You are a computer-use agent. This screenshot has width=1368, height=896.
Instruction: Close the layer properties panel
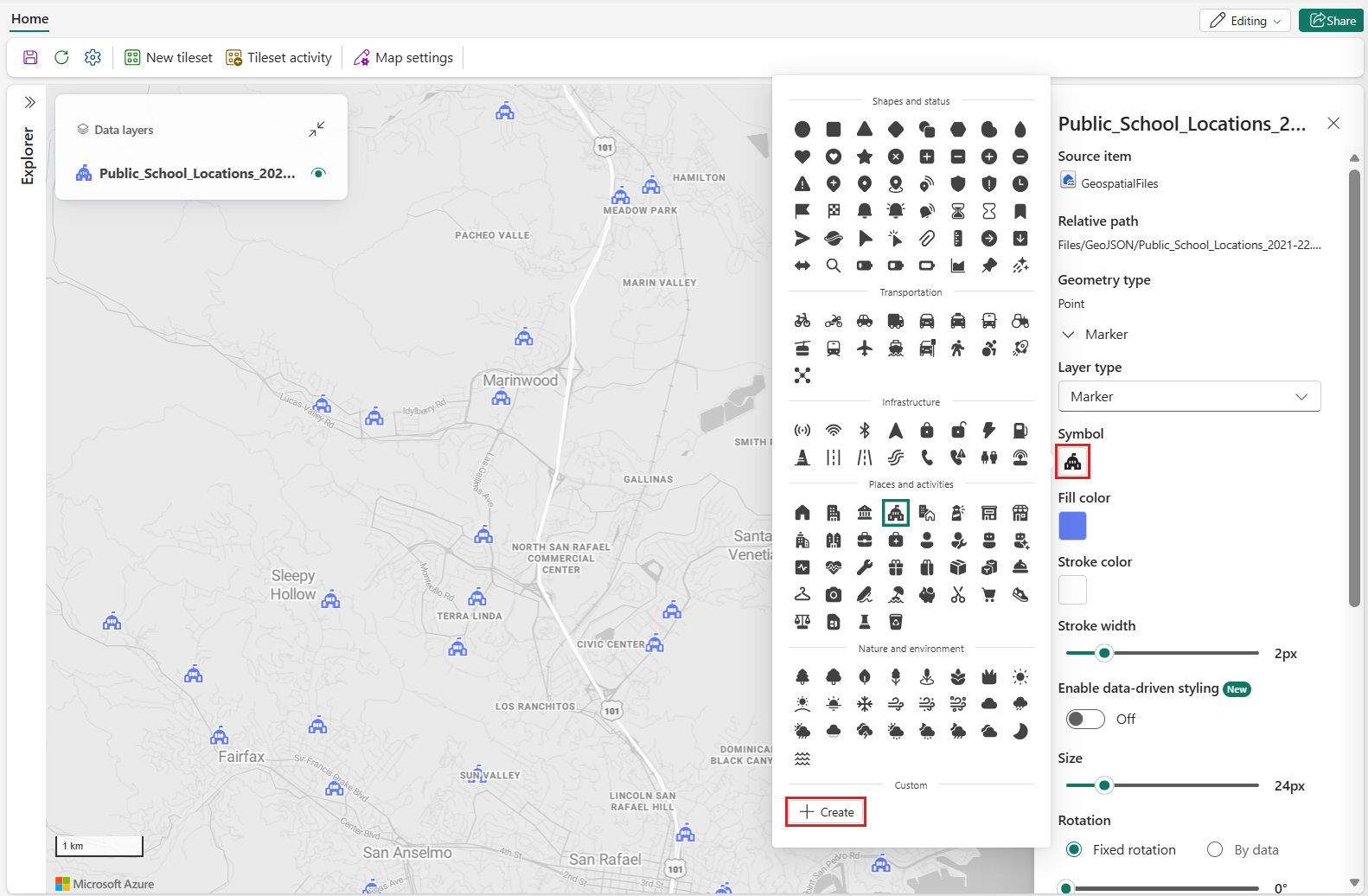pos(1333,124)
